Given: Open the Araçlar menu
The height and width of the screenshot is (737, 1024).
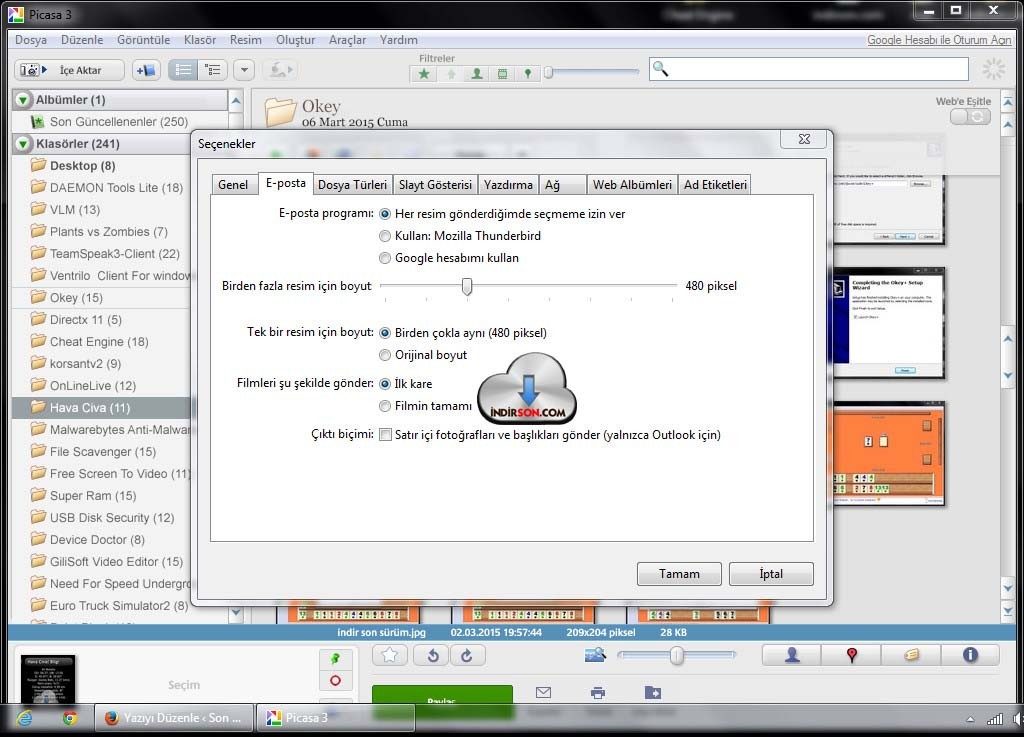Looking at the screenshot, I should [x=347, y=40].
